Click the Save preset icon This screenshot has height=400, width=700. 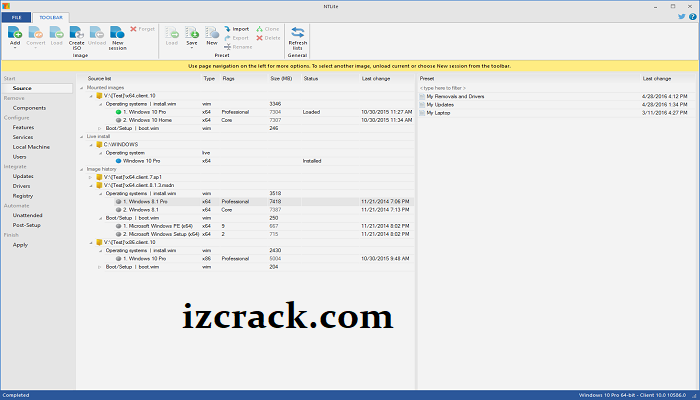(192, 33)
